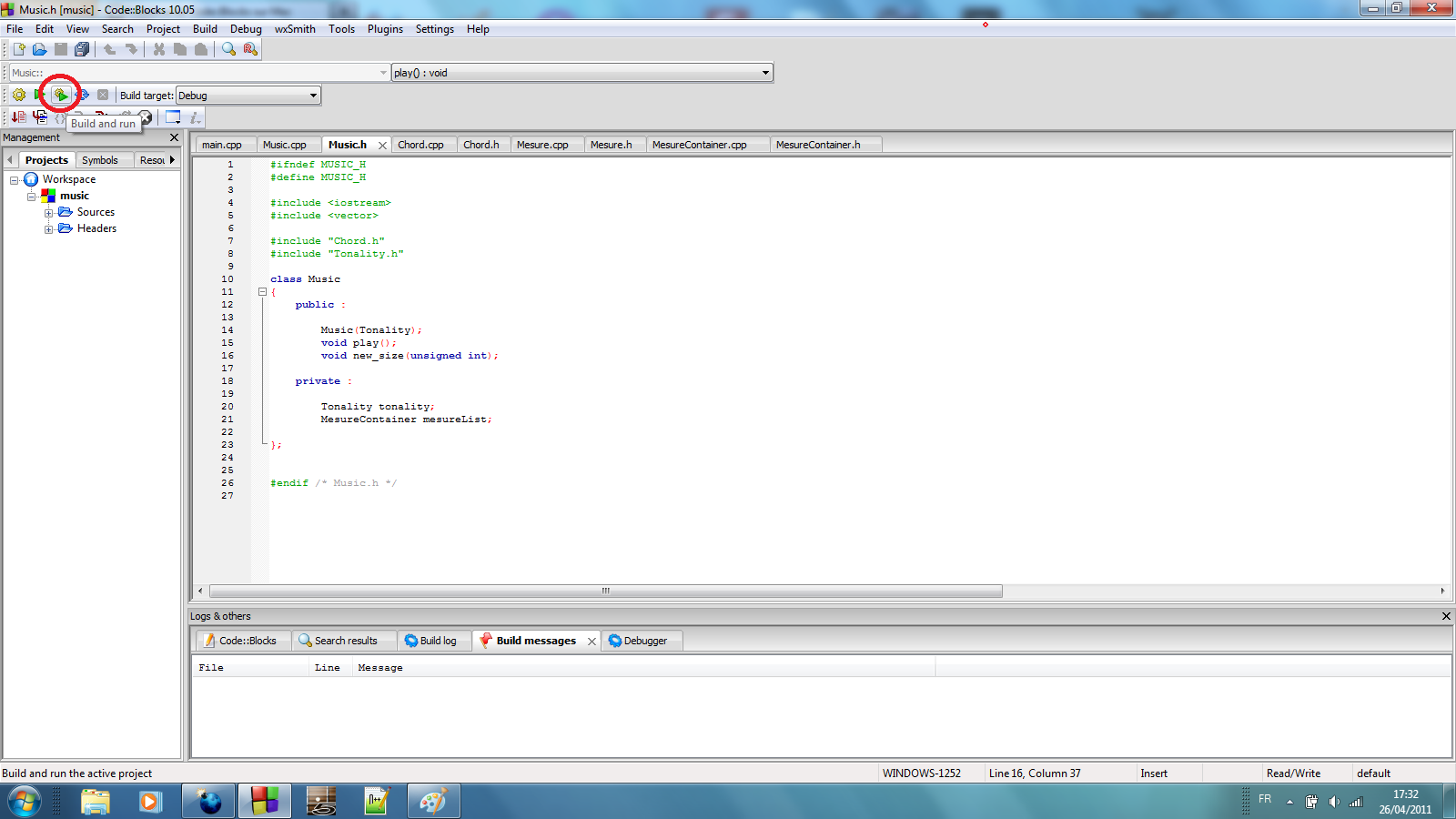
Task: Click the Replace magnifier icon
Action: (250, 49)
